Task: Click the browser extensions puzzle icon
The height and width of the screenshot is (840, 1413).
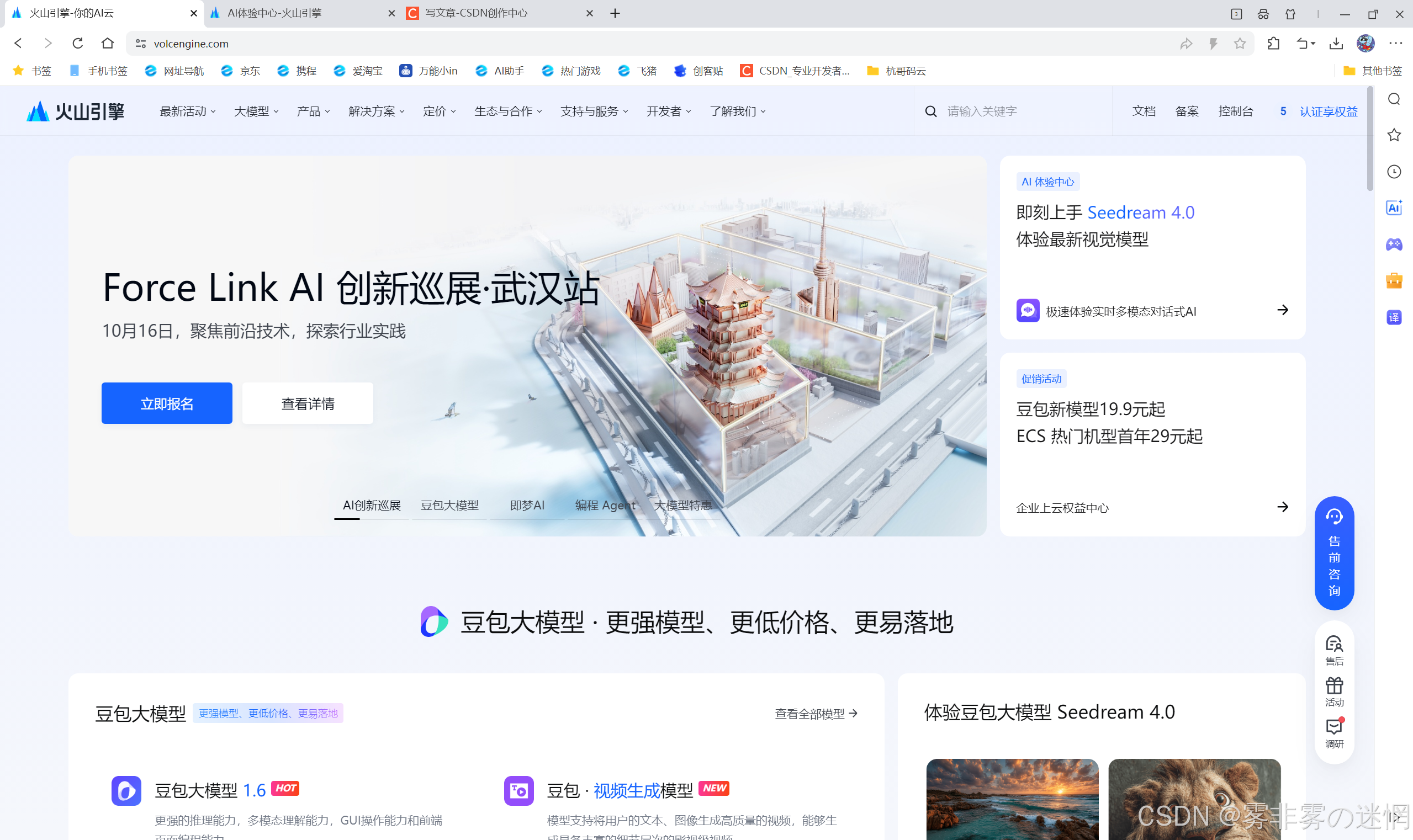Action: [x=1273, y=44]
